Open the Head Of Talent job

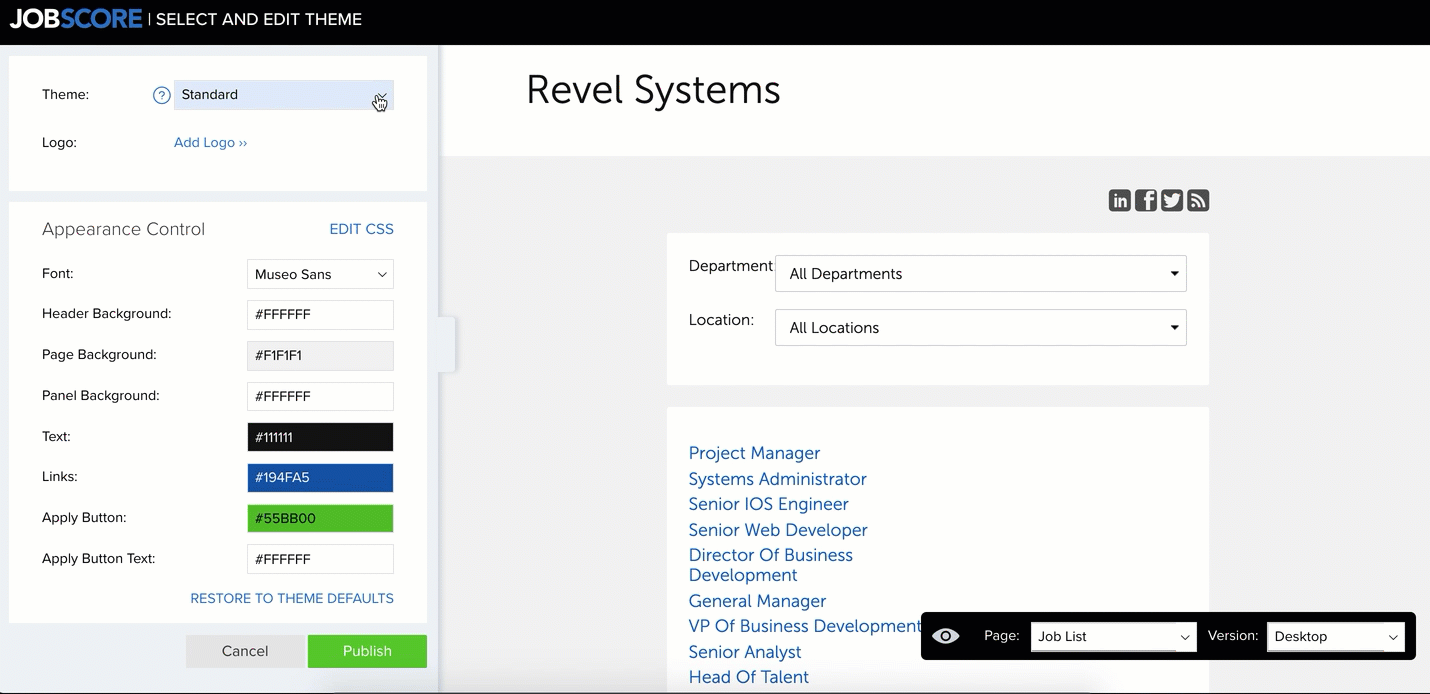(x=749, y=677)
